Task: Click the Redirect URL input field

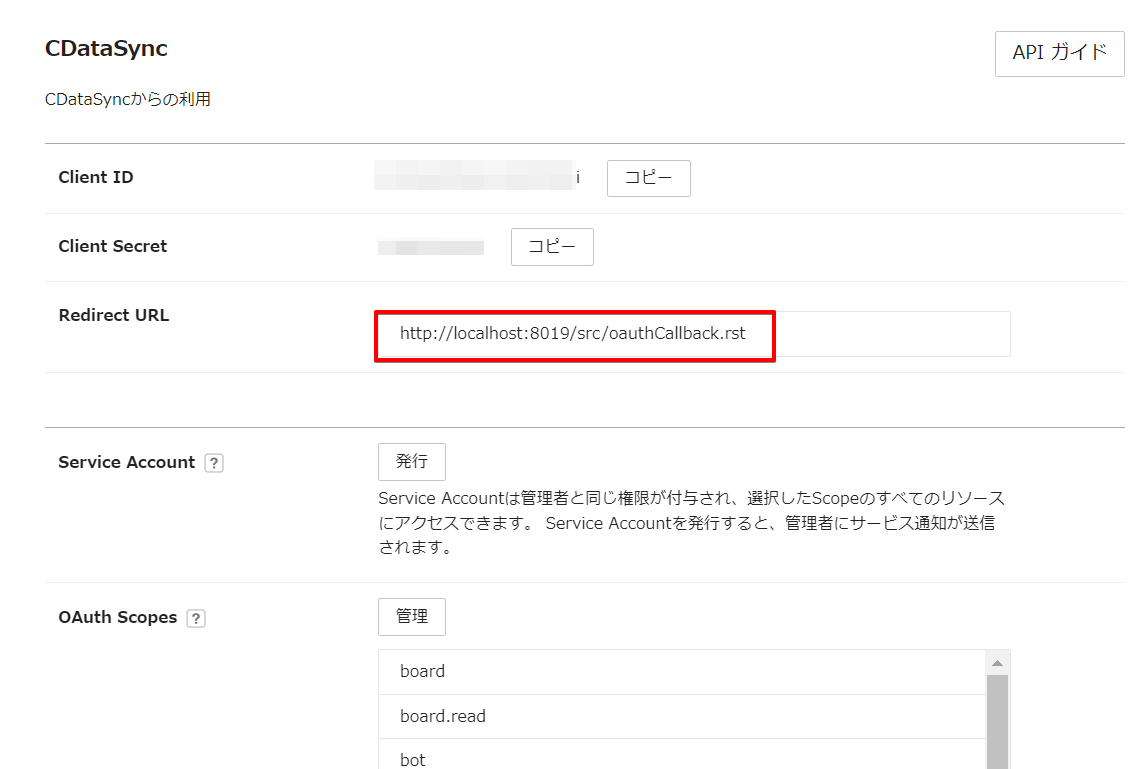Action: click(x=693, y=334)
